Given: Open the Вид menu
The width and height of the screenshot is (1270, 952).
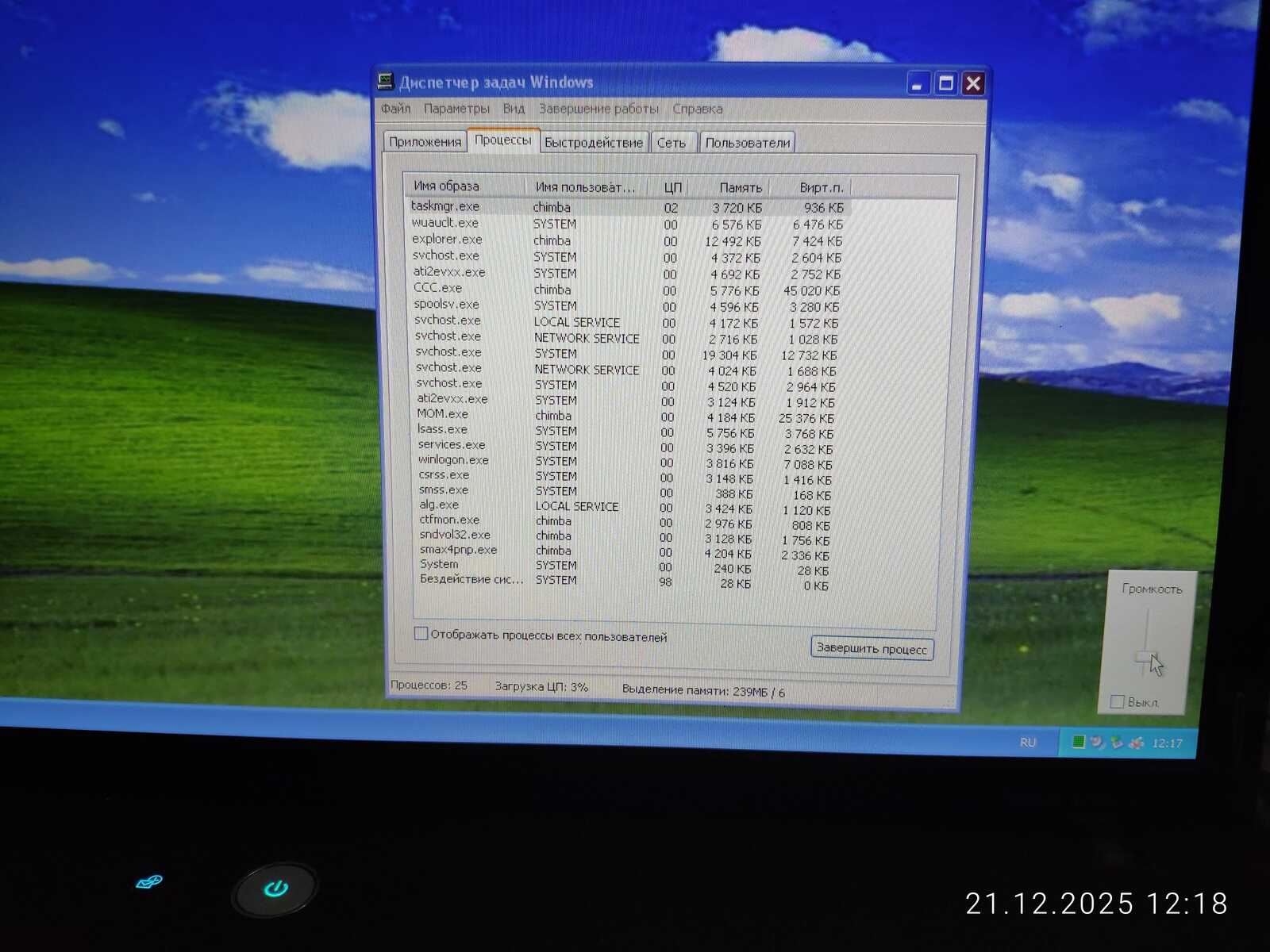Looking at the screenshot, I should 514,109.
